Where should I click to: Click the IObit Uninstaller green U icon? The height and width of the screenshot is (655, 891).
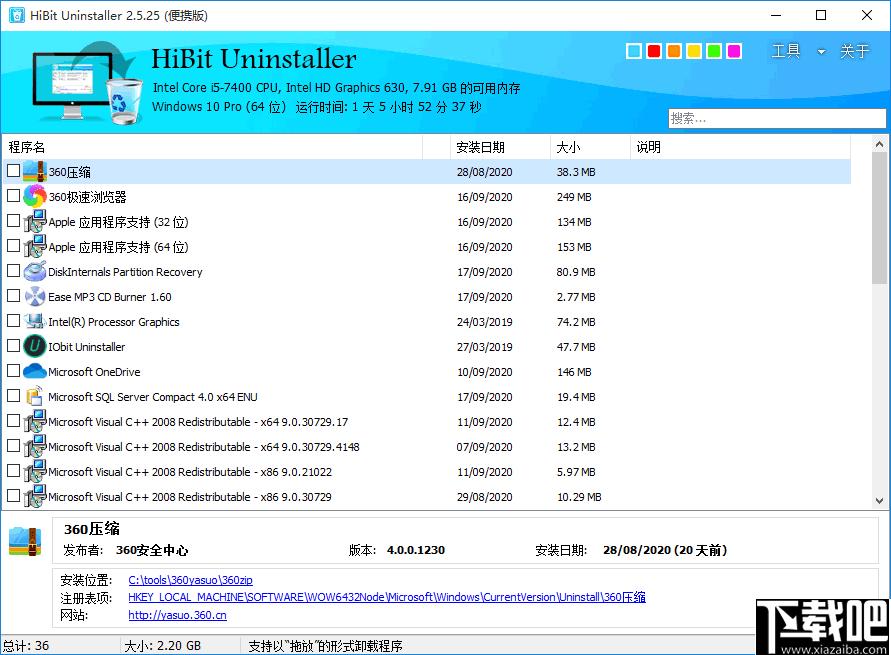tap(35, 347)
